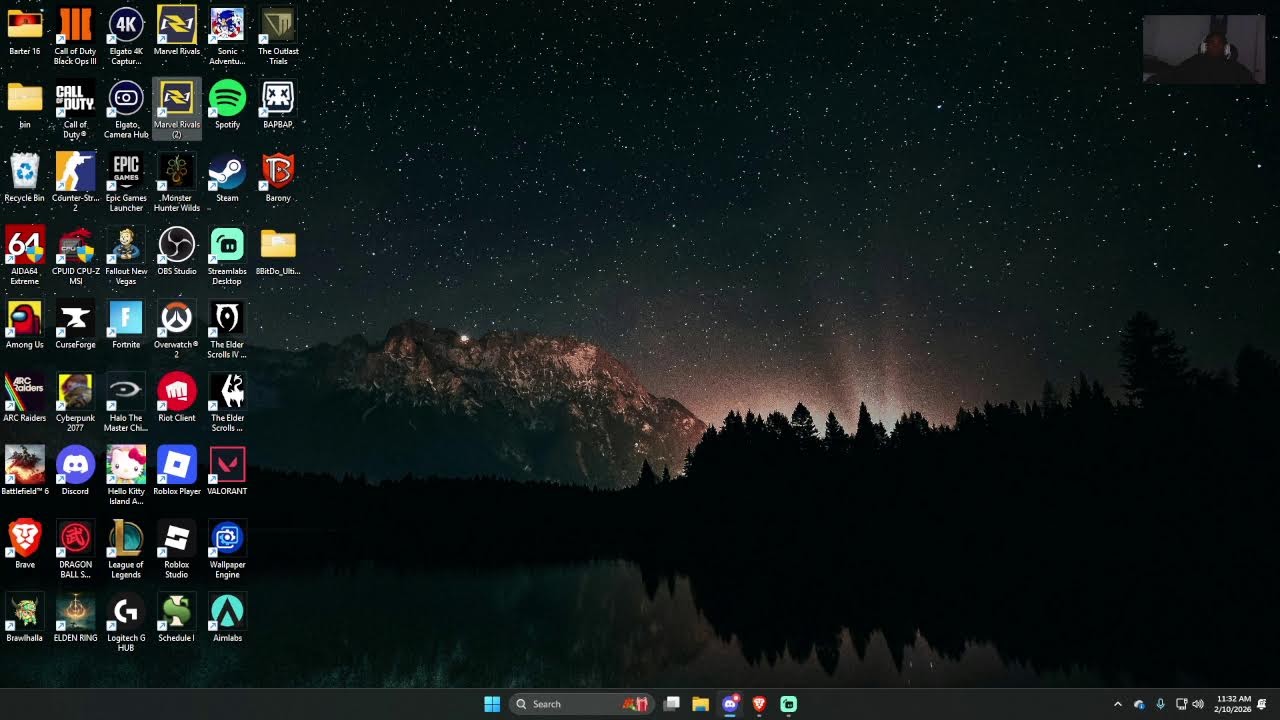
Task: Open File Explorer from the taskbar
Action: point(701,704)
